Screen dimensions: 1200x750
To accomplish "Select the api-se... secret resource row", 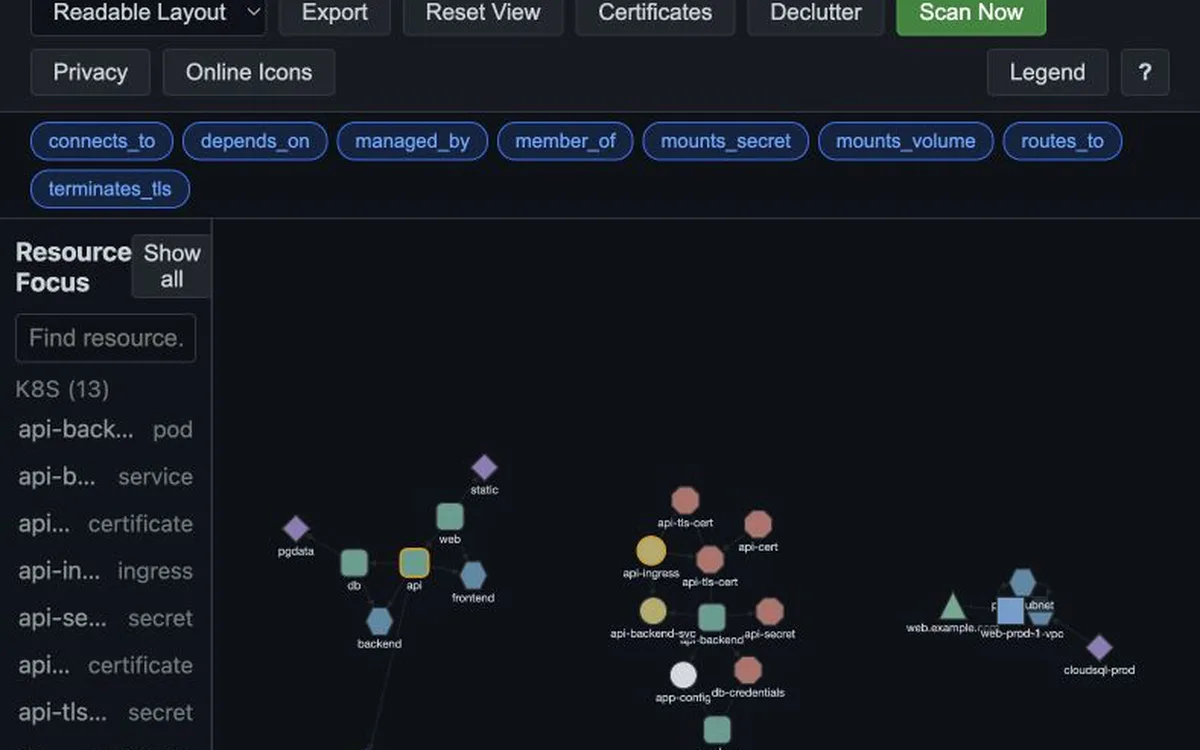I will click(x=106, y=618).
